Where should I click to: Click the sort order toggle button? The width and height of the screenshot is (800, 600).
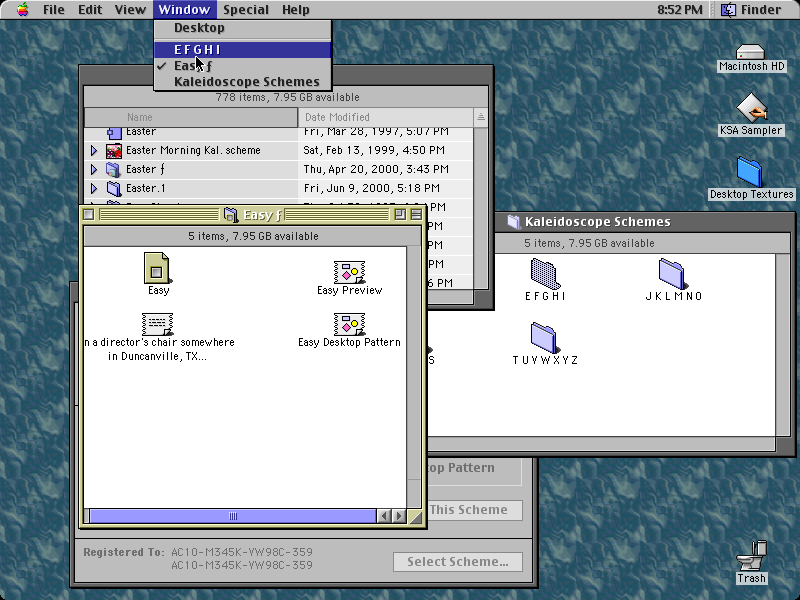tap(481, 117)
